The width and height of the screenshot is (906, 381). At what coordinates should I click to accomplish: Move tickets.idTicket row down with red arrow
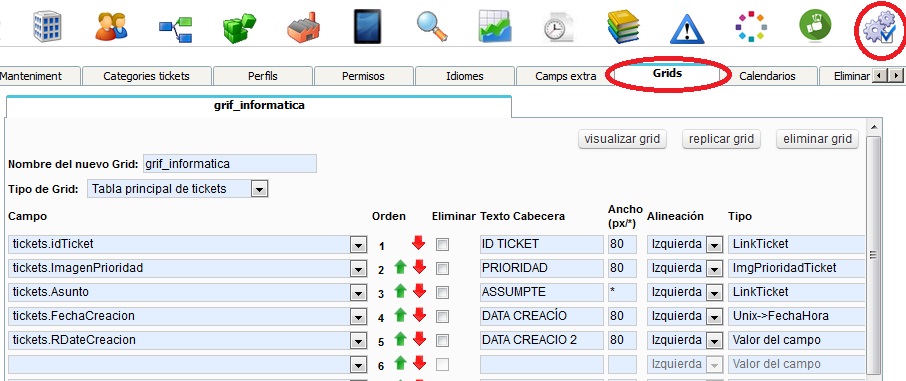coord(419,243)
